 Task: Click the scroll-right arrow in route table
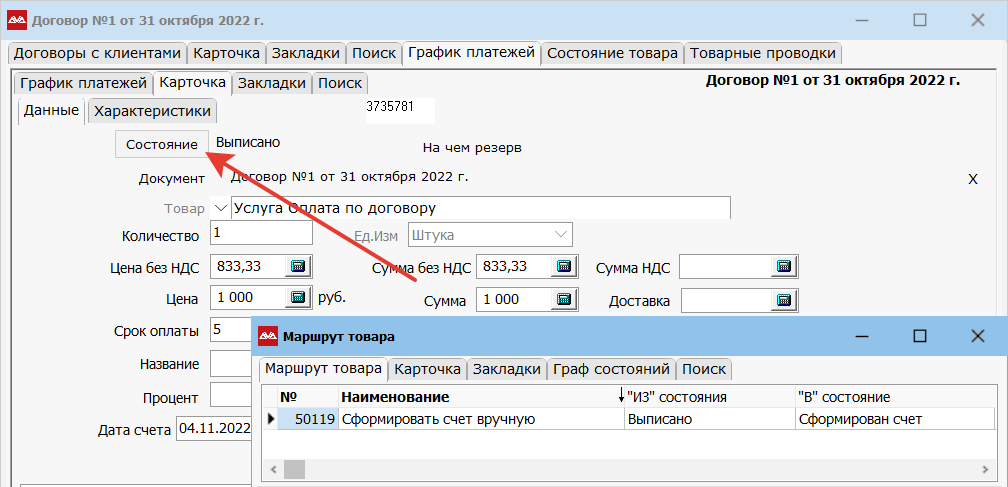[986, 470]
